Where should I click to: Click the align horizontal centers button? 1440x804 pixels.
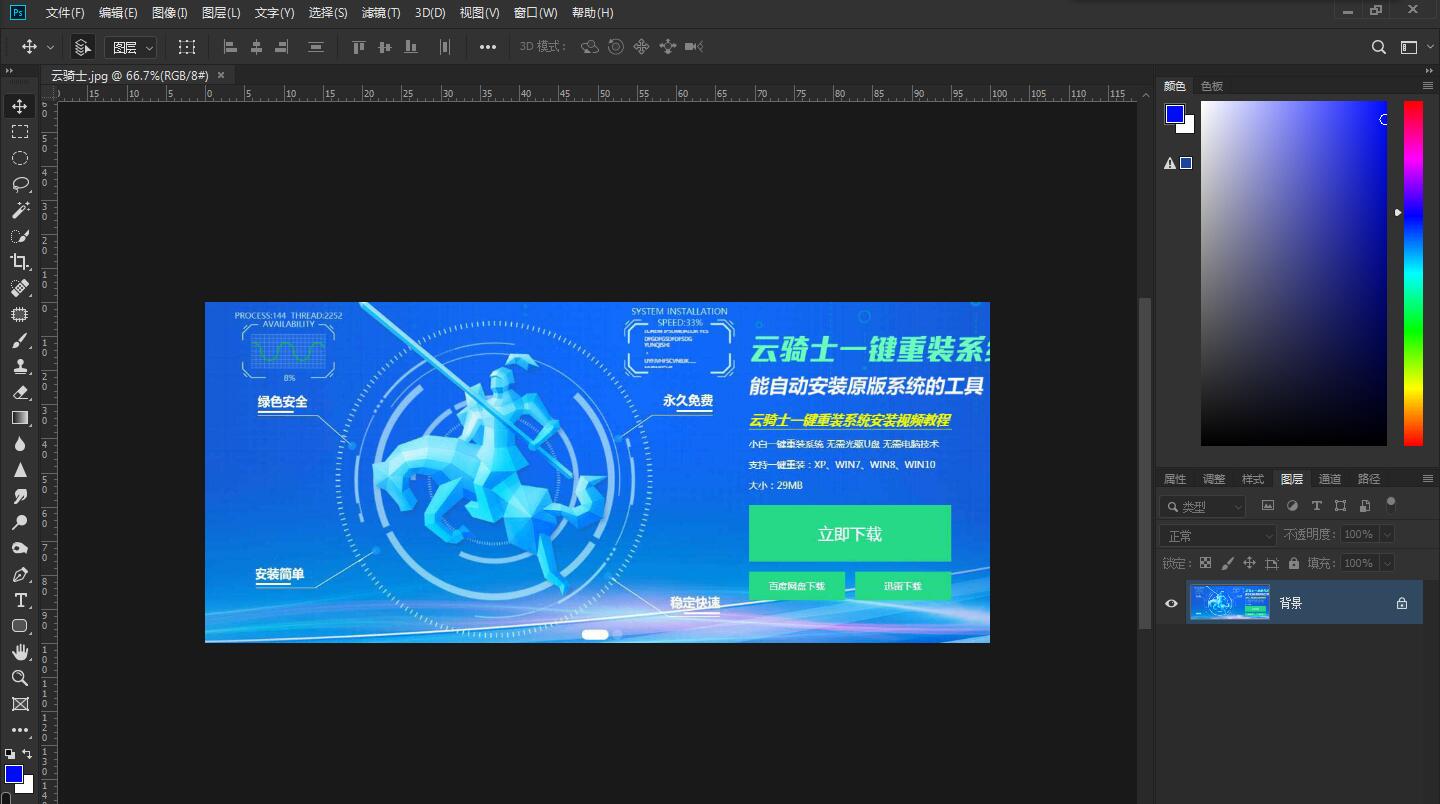pos(255,46)
